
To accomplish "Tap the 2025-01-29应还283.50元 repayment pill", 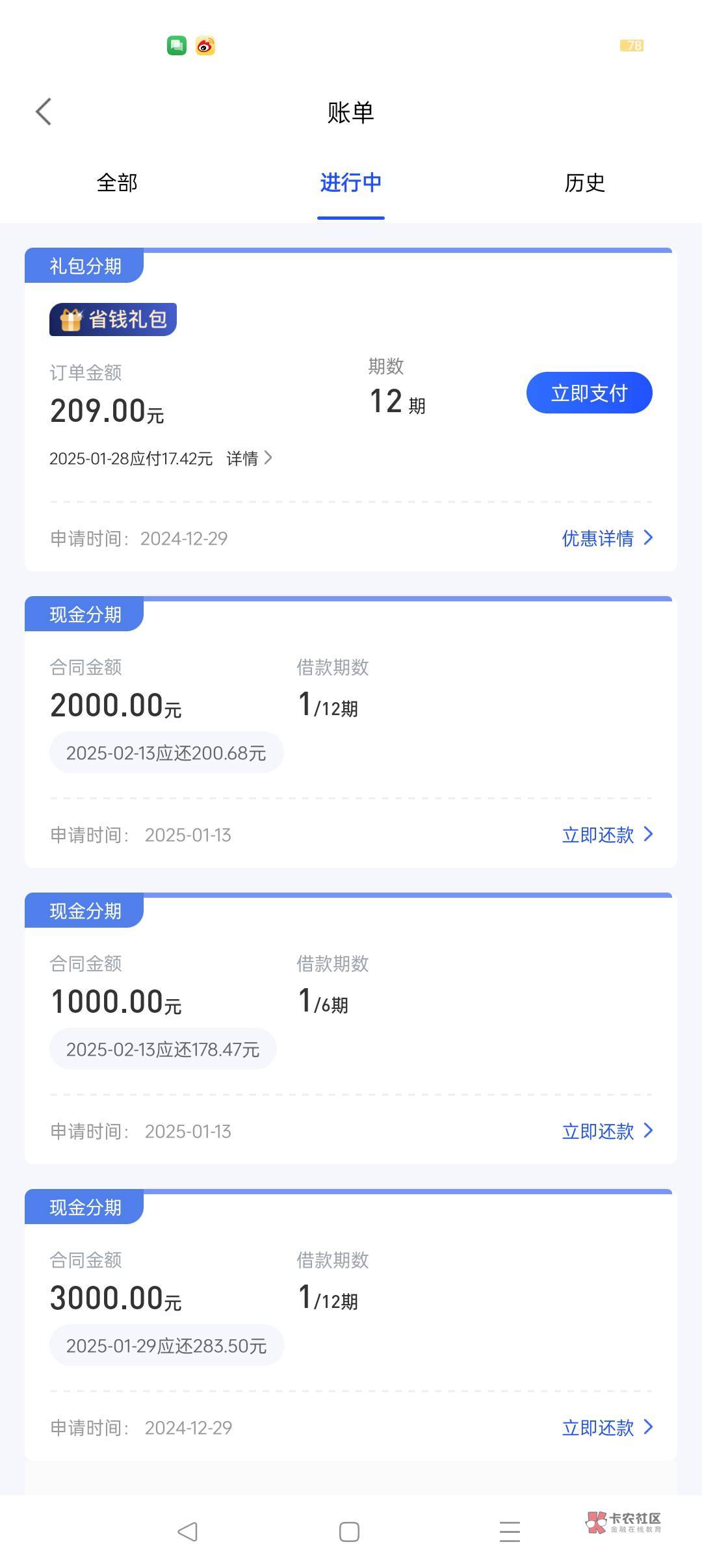I will point(166,1346).
